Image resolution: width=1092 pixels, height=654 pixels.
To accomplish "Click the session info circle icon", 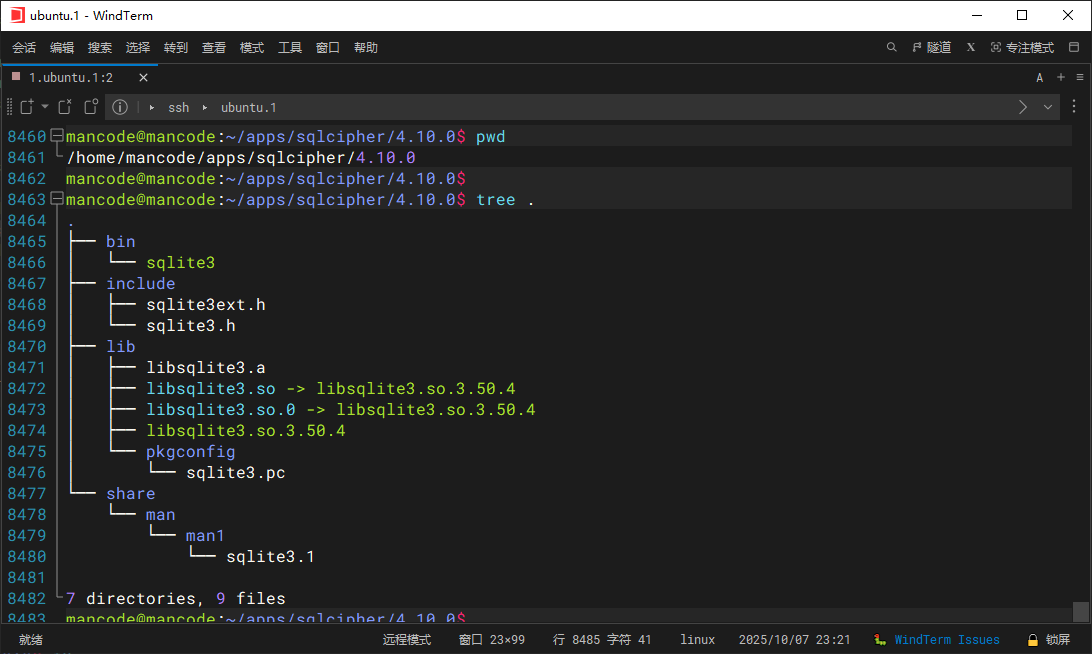I will [120, 107].
